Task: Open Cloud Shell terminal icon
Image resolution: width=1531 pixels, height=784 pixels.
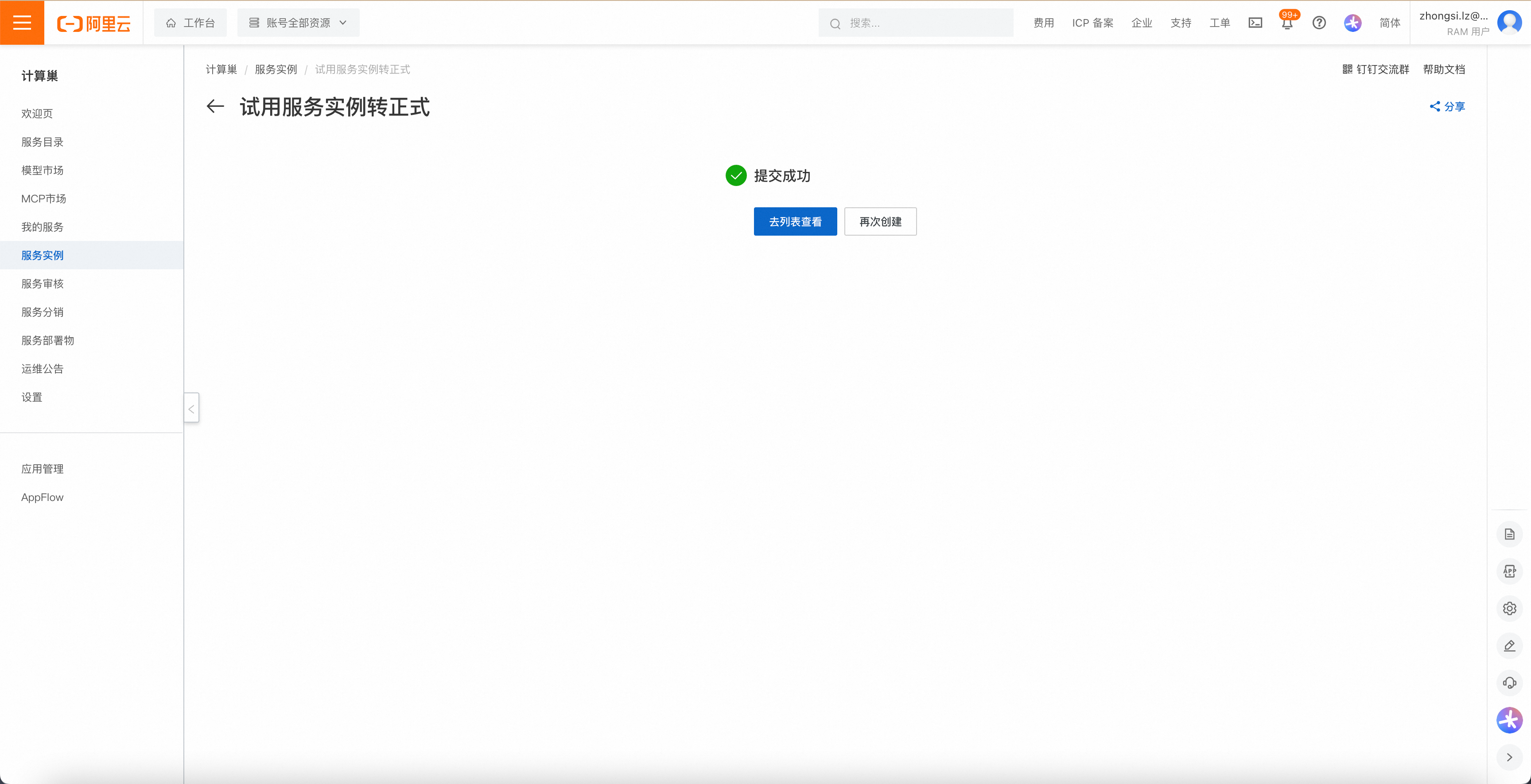Action: click(x=1255, y=23)
